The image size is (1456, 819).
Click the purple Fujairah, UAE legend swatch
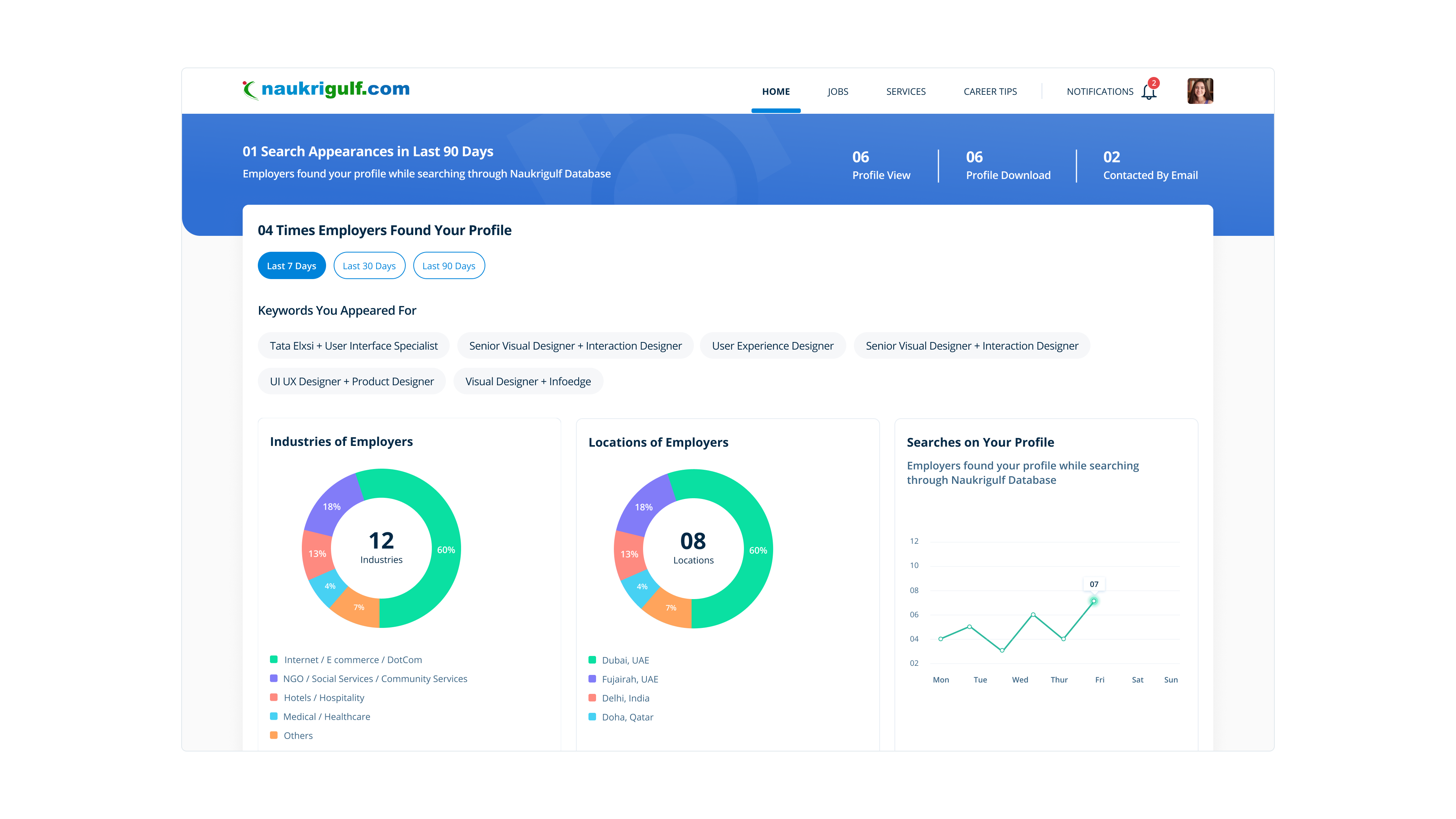tap(592, 679)
